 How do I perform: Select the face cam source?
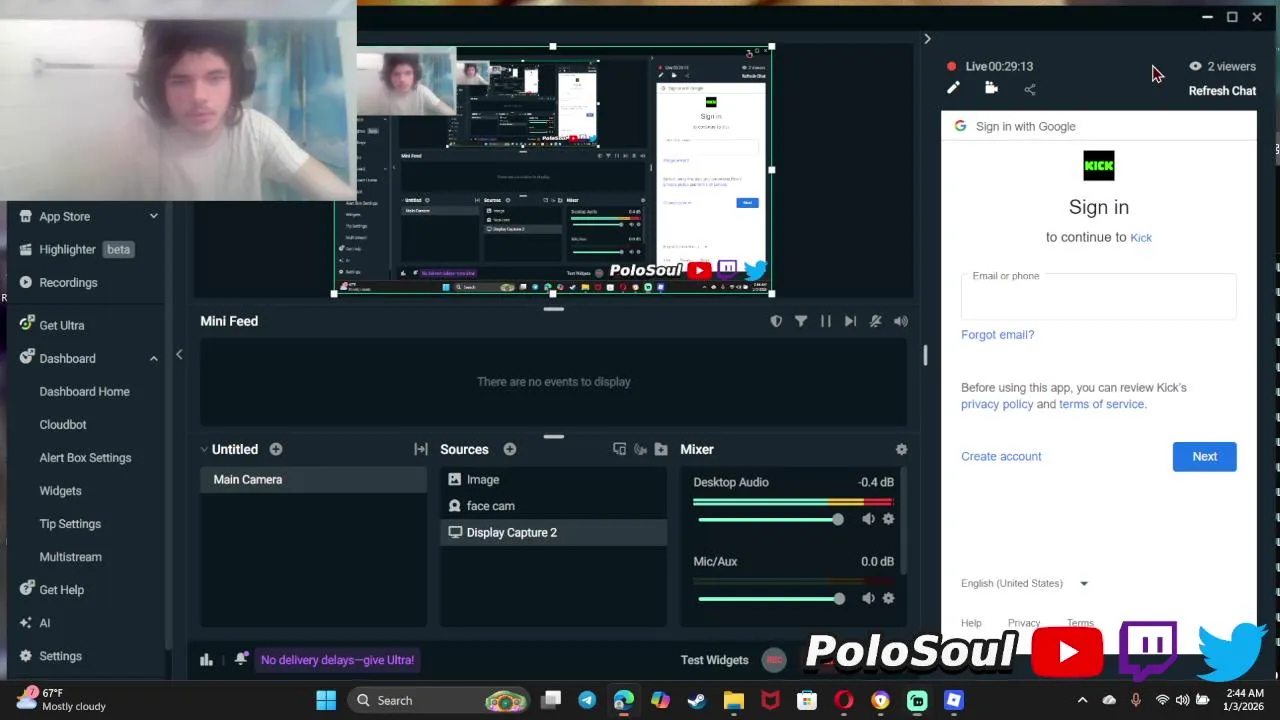click(553, 506)
